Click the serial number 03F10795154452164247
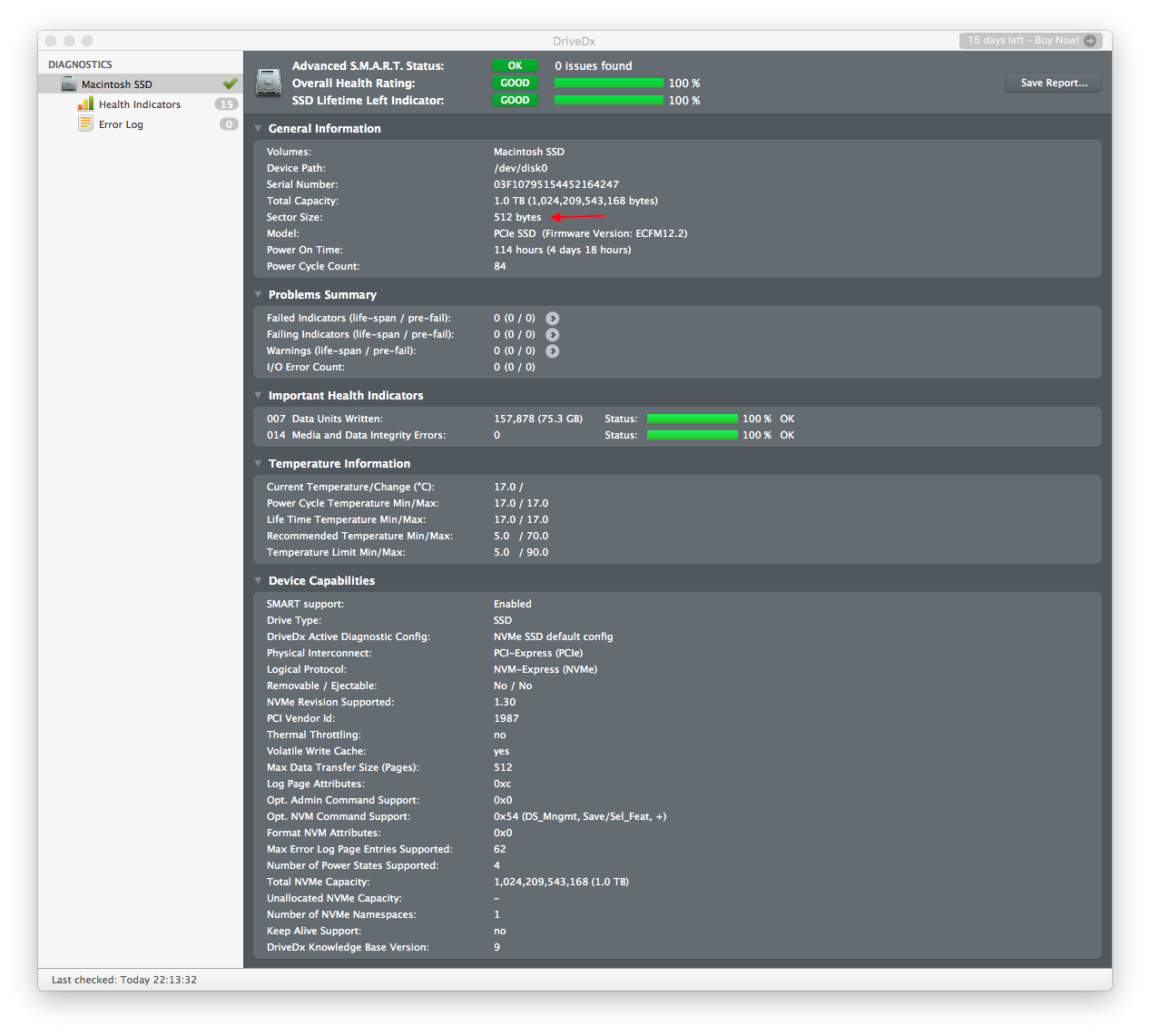Screen dimensions: 1150x1036 pyautogui.click(x=556, y=184)
